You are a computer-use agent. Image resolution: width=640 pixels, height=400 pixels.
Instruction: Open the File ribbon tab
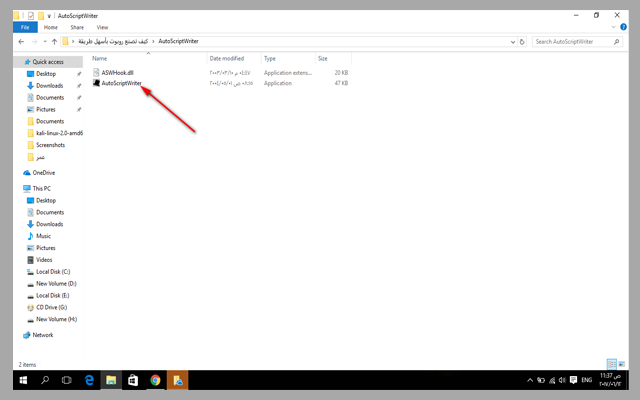coord(25,27)
